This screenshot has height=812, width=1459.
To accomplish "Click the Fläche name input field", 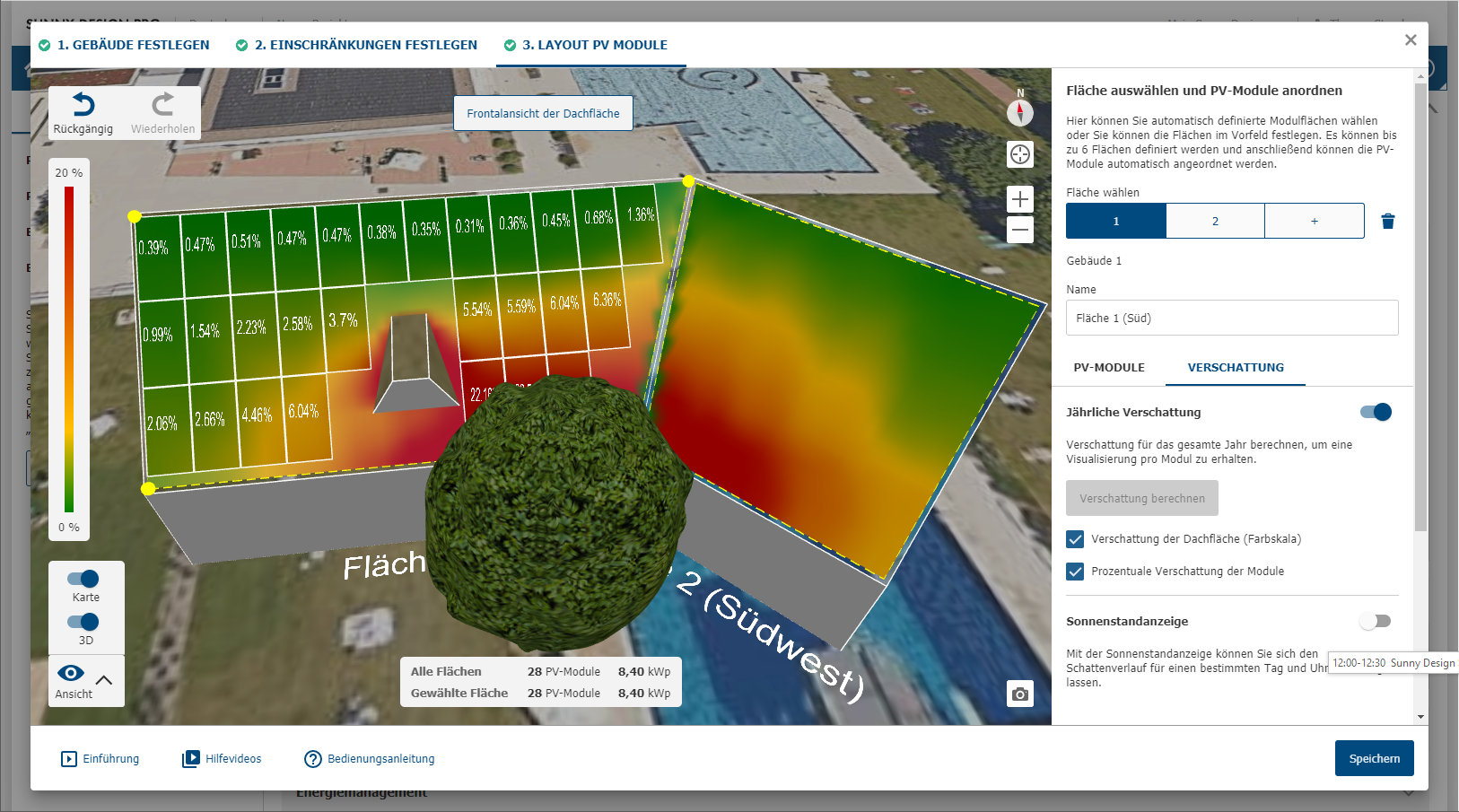I will 1231,318.
